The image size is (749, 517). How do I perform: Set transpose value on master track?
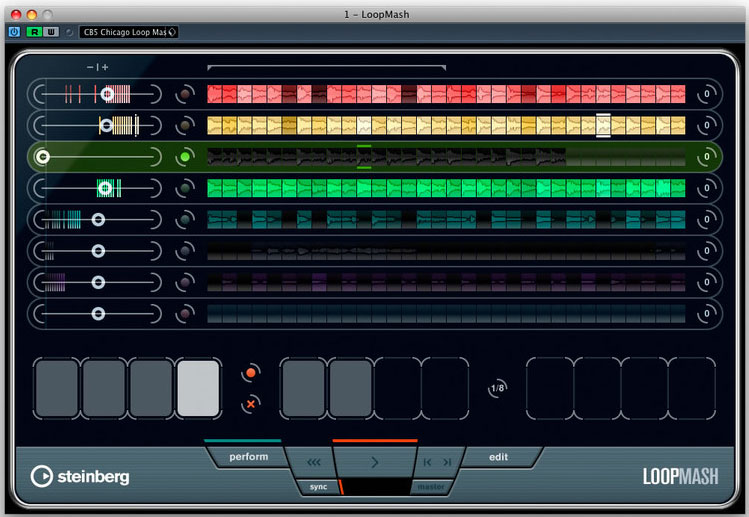coord(706,157)
